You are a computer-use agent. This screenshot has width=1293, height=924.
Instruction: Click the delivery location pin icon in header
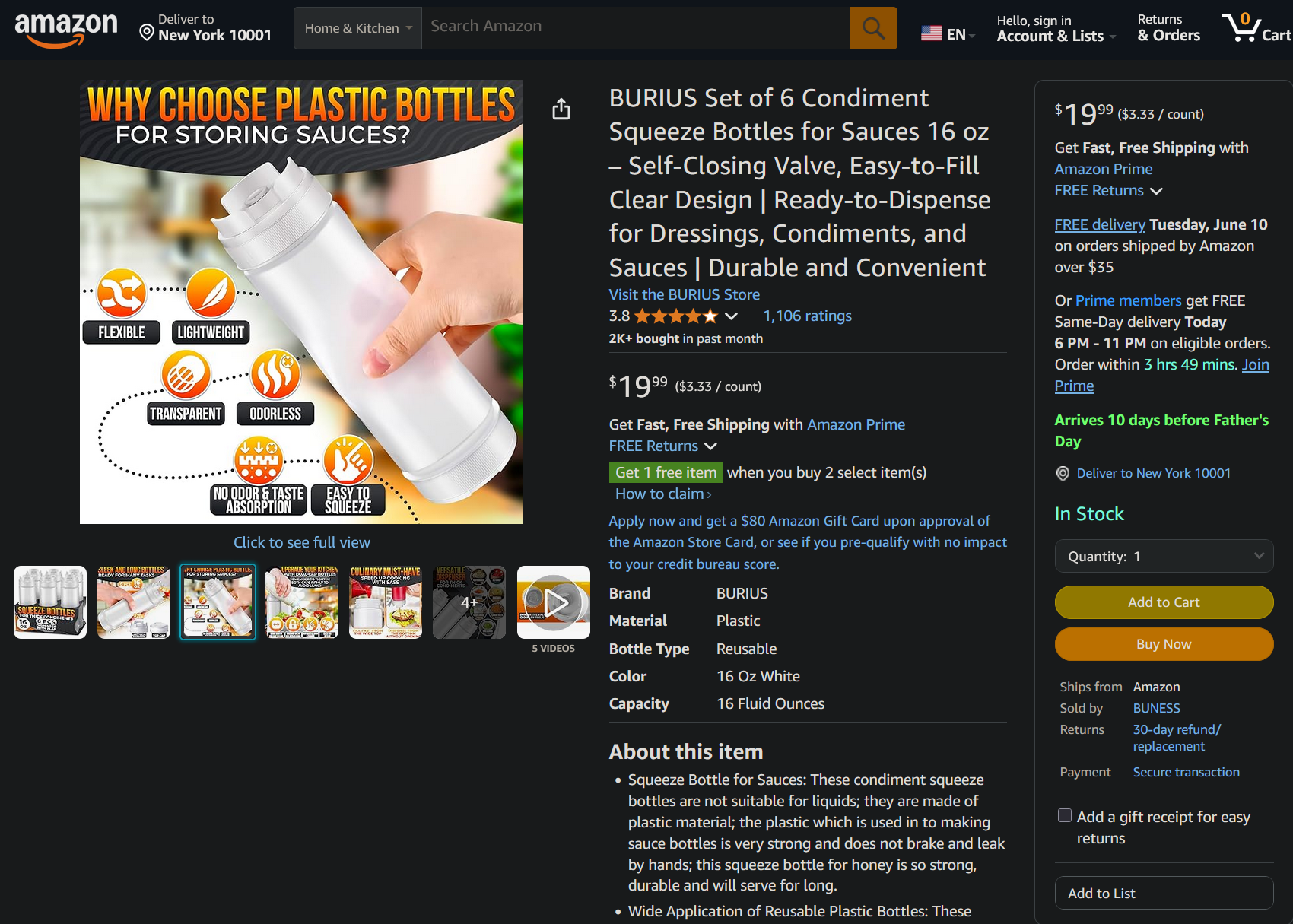point(147,33)
